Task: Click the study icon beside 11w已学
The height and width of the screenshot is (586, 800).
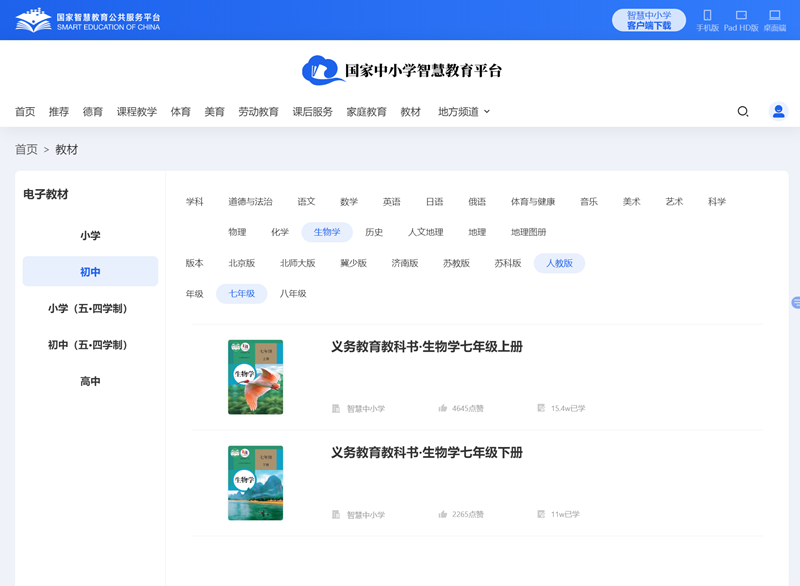Action: click(x=541, y=514)
